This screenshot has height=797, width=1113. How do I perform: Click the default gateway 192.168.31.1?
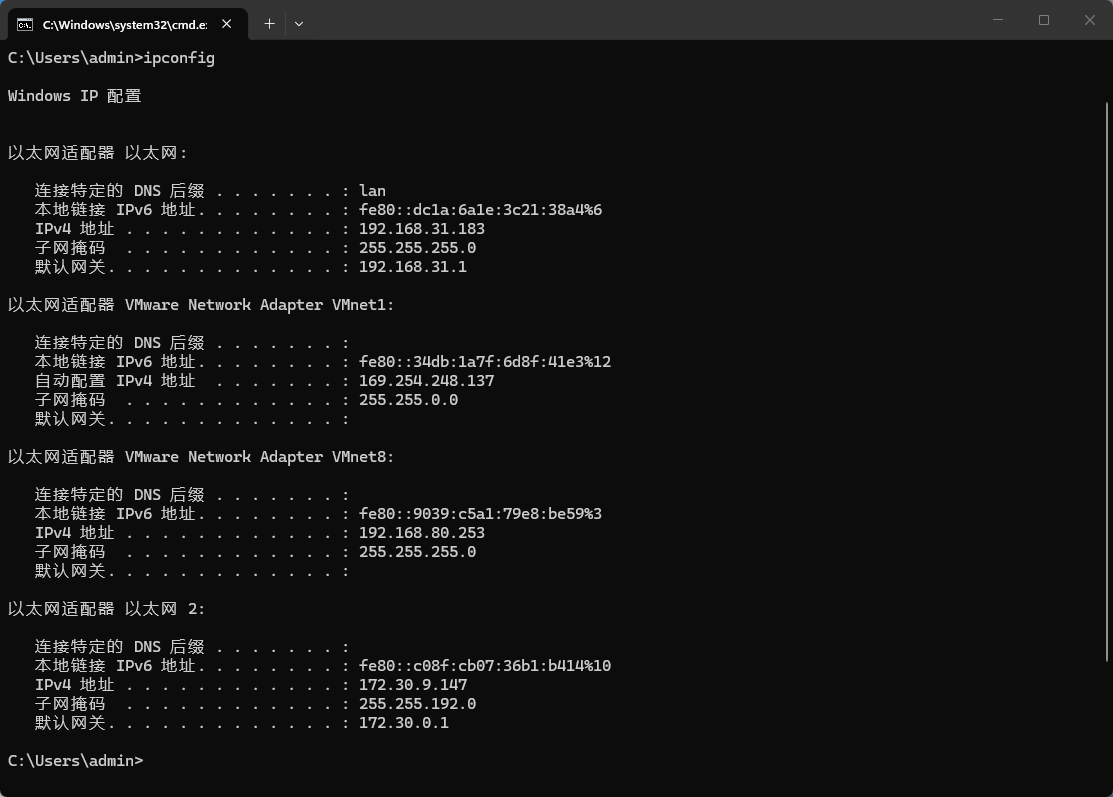pyautogui.click(x=413, y=267)
